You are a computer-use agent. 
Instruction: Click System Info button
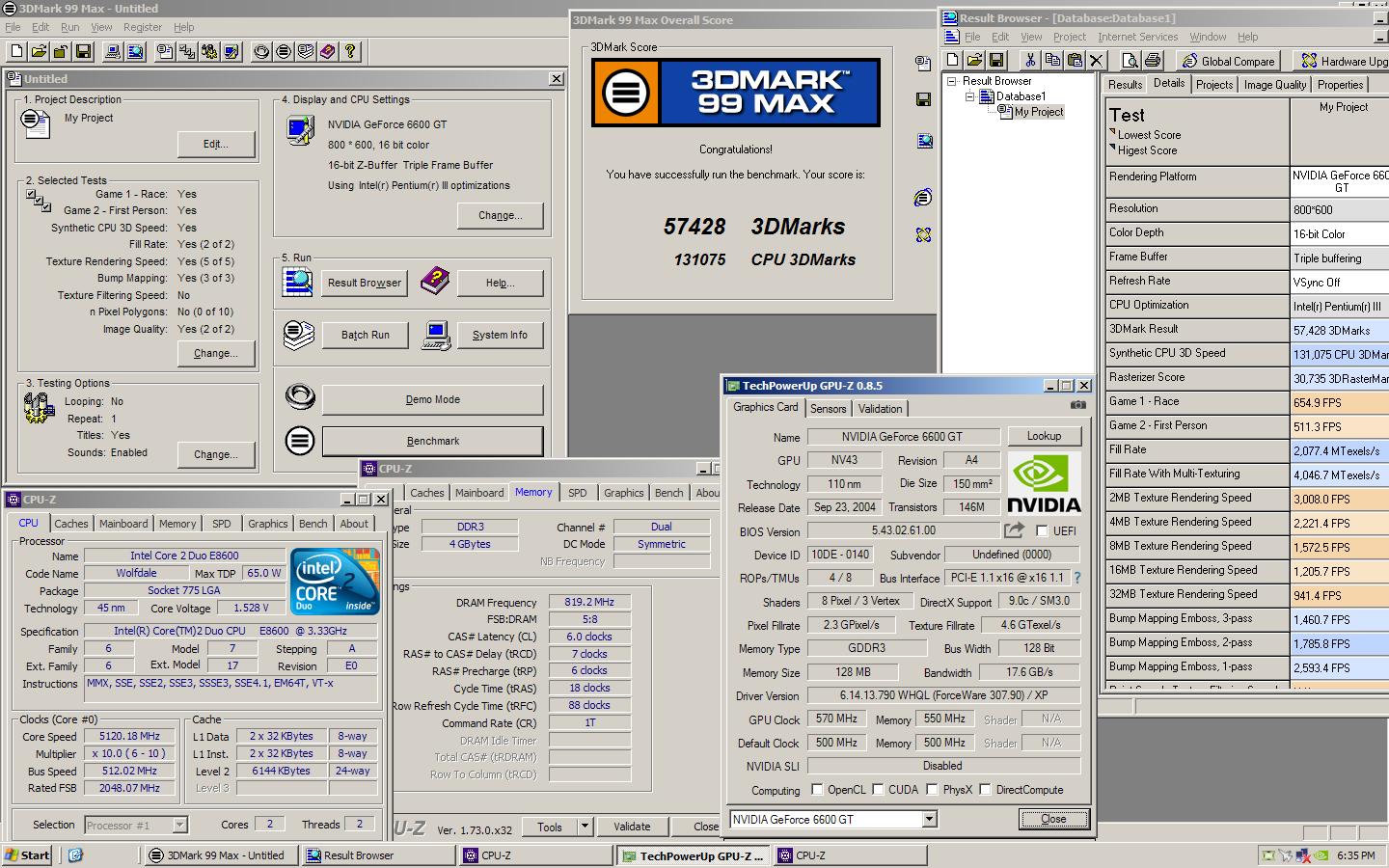[x=500, y=335]
